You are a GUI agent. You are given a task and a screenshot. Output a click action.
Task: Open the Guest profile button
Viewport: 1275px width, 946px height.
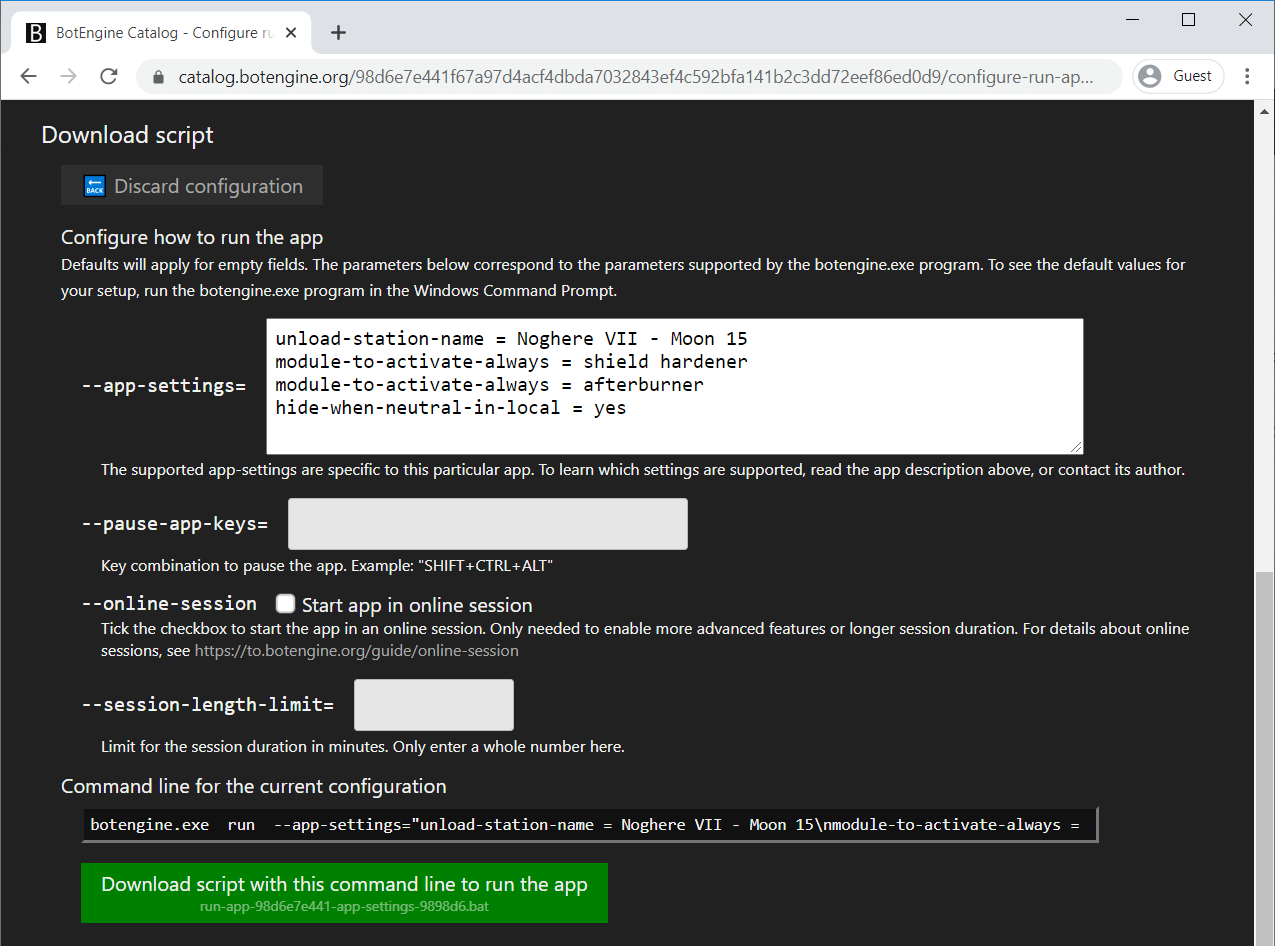(1178, 76)
